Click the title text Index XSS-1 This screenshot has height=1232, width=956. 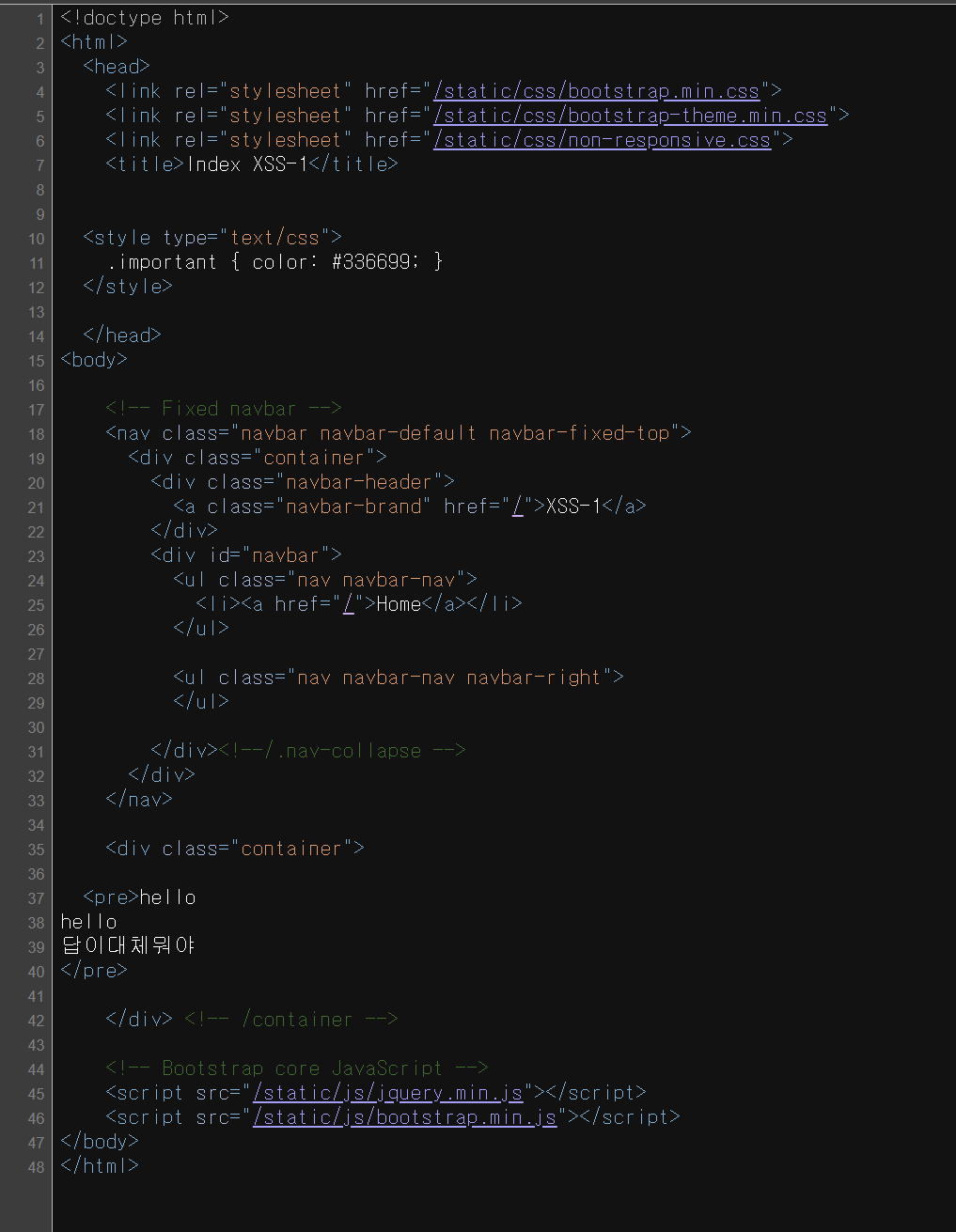247,164
